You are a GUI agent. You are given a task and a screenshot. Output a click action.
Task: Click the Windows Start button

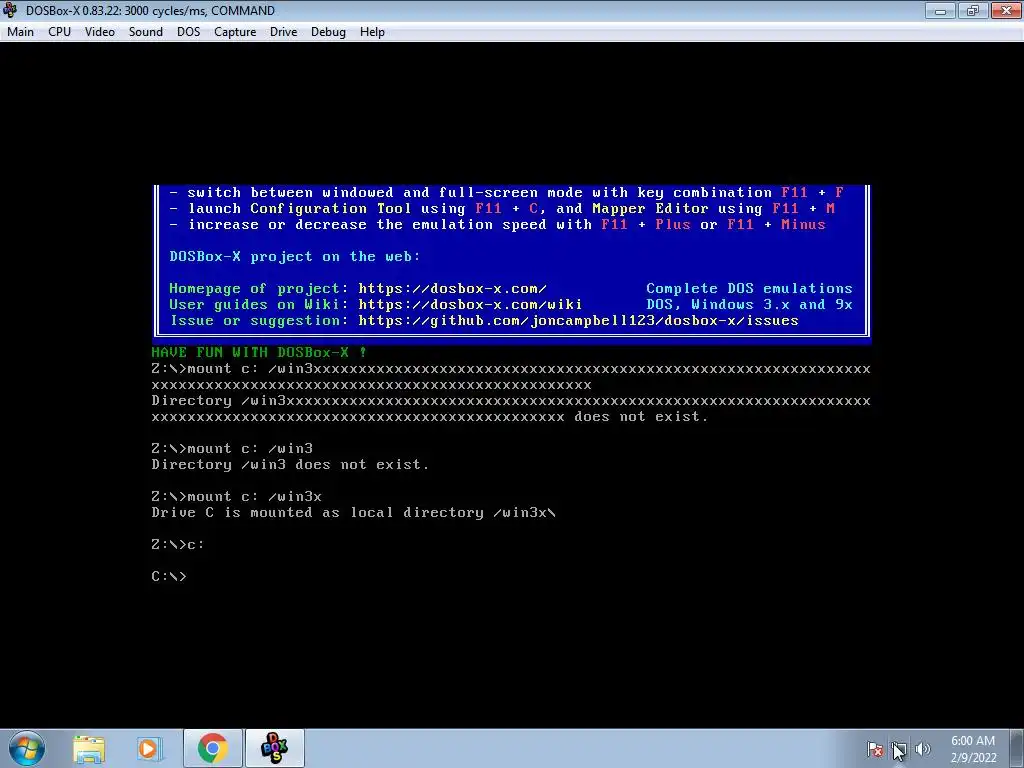click(27, 748)
